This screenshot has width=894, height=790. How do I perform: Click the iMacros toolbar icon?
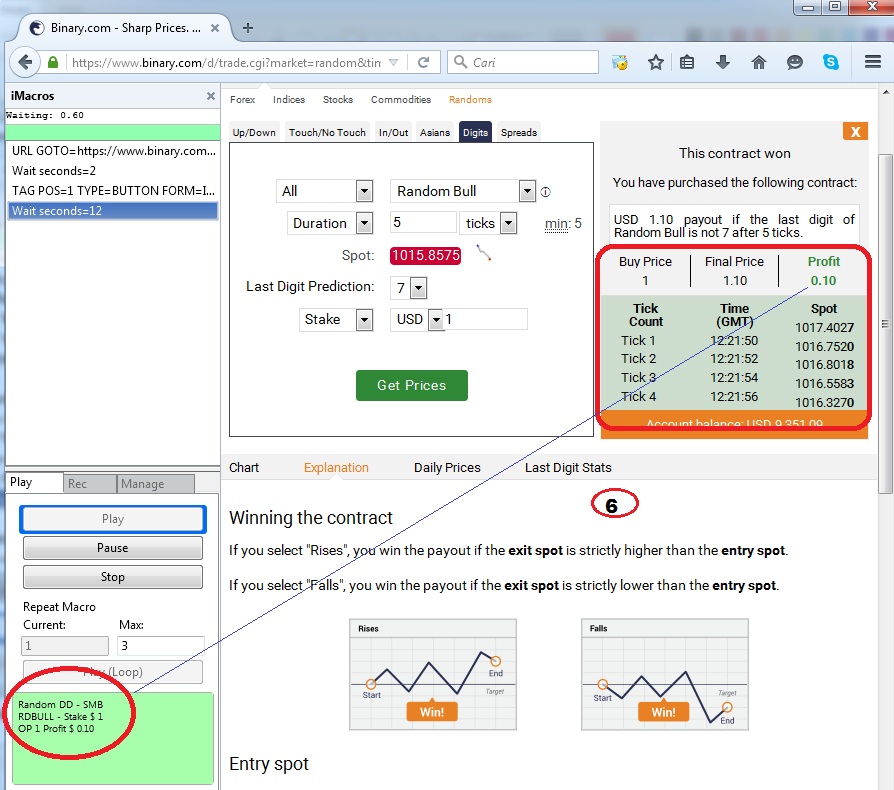[x=620, y=62]
